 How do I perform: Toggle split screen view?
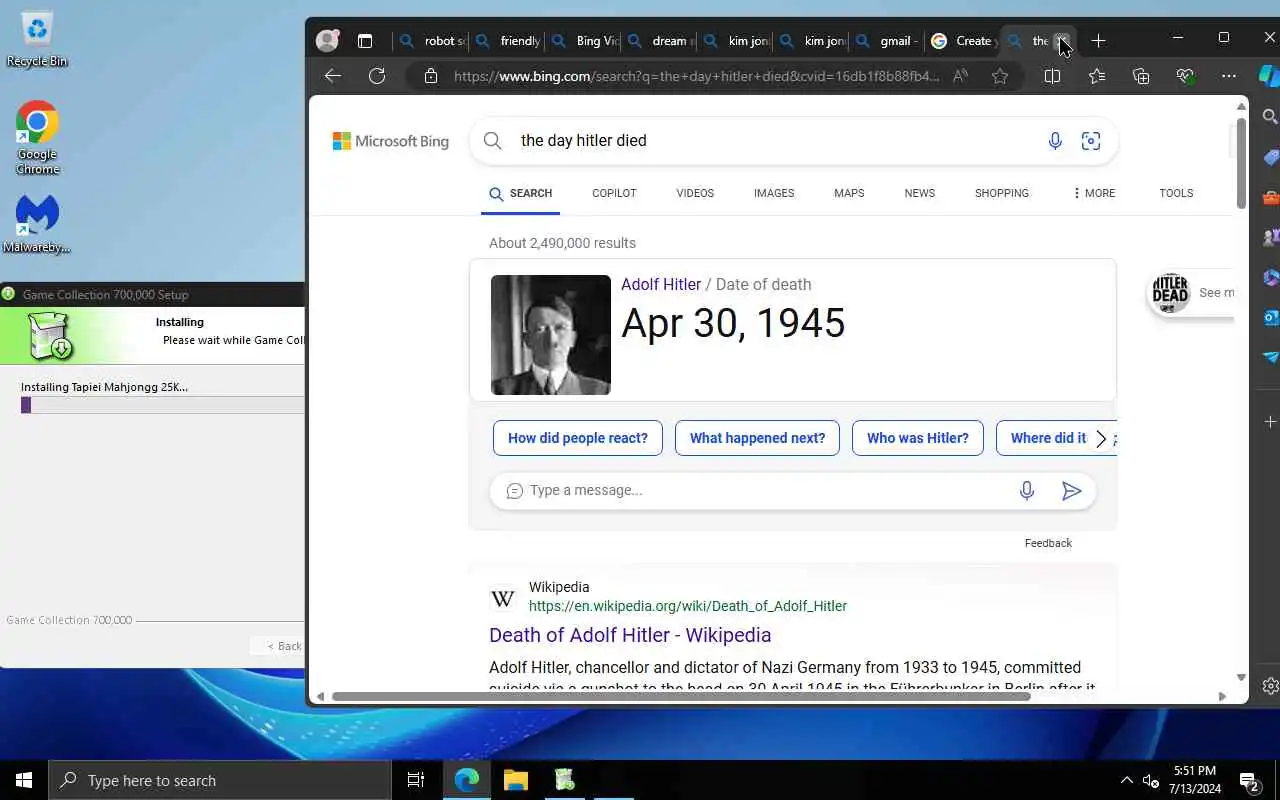(x=1052, y=76)
